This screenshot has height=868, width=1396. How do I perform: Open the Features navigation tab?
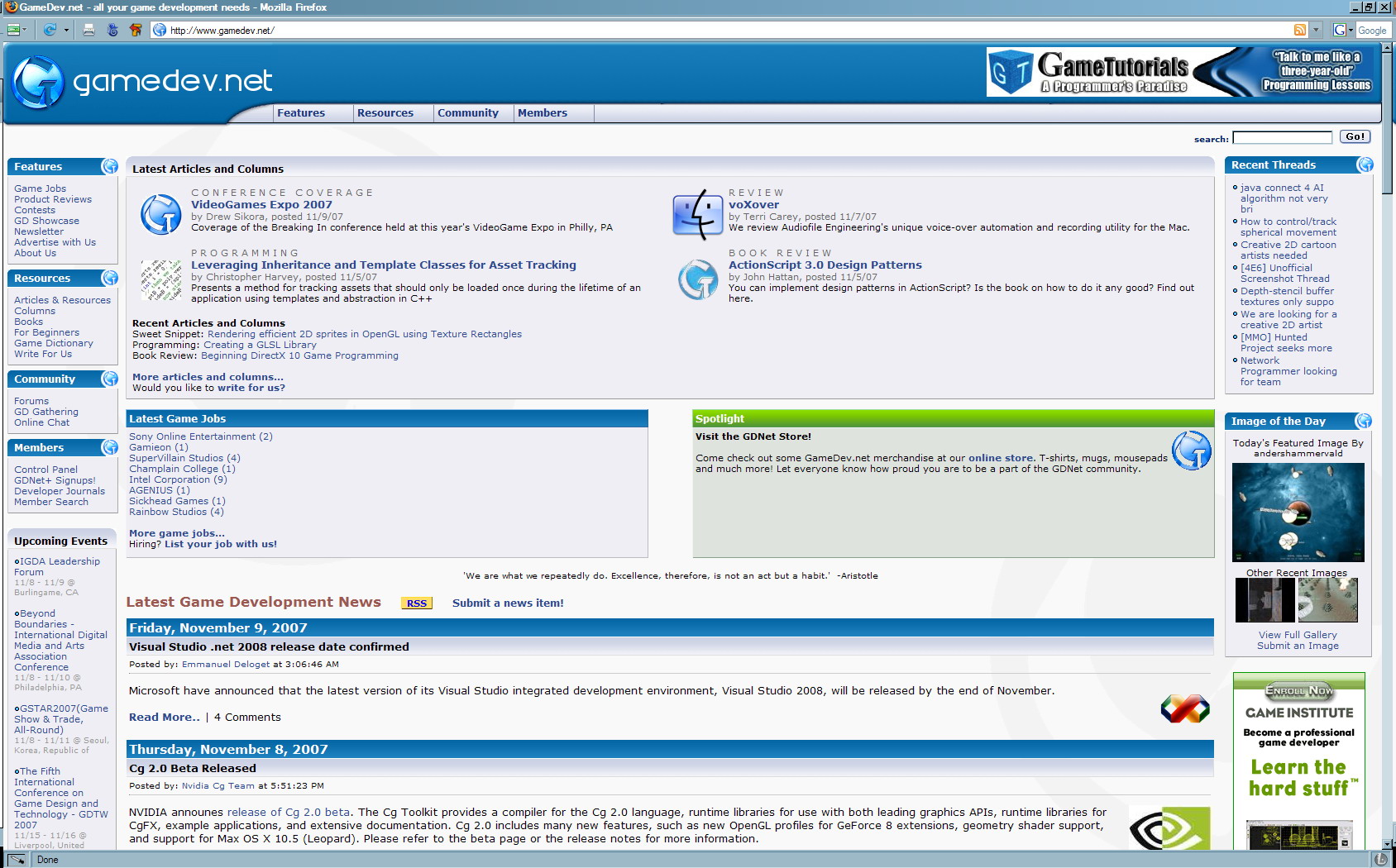301,113
